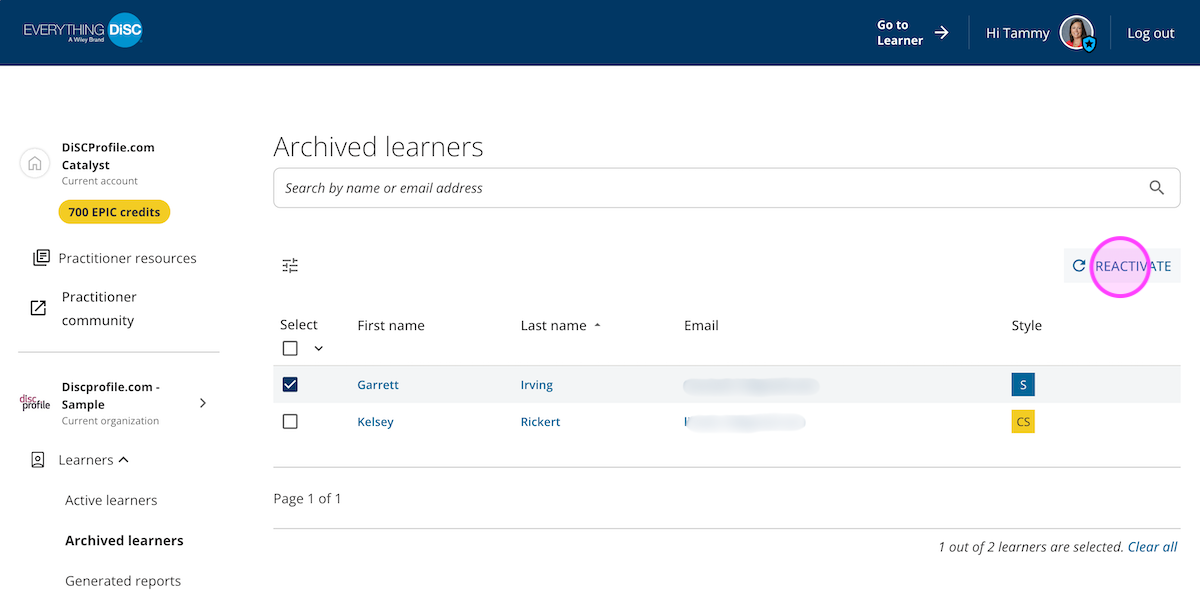Expand the Discprofile.com - Sample organization chevron
This screenshot has height=600, width=1200.
tap(203, 403)
